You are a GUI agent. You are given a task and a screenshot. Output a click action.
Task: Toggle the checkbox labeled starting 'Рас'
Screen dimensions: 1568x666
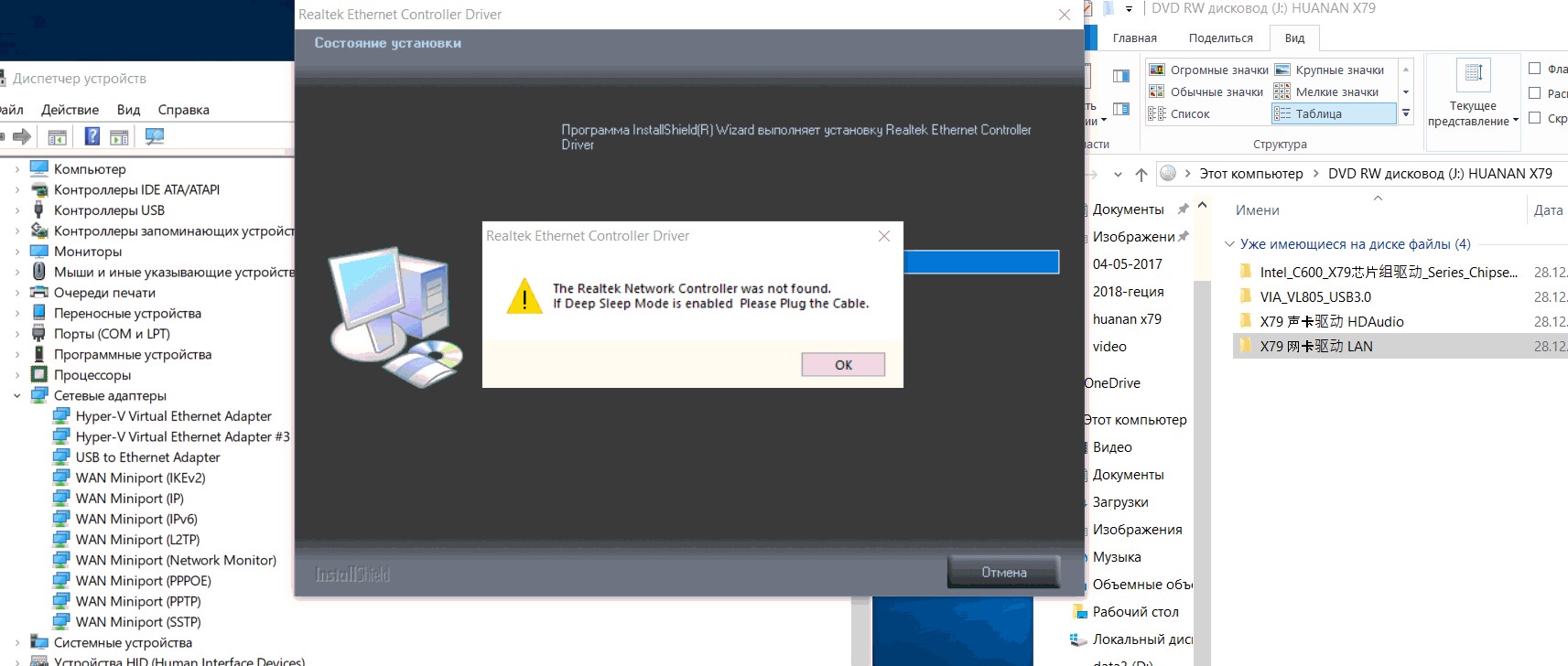point(1535,93)
